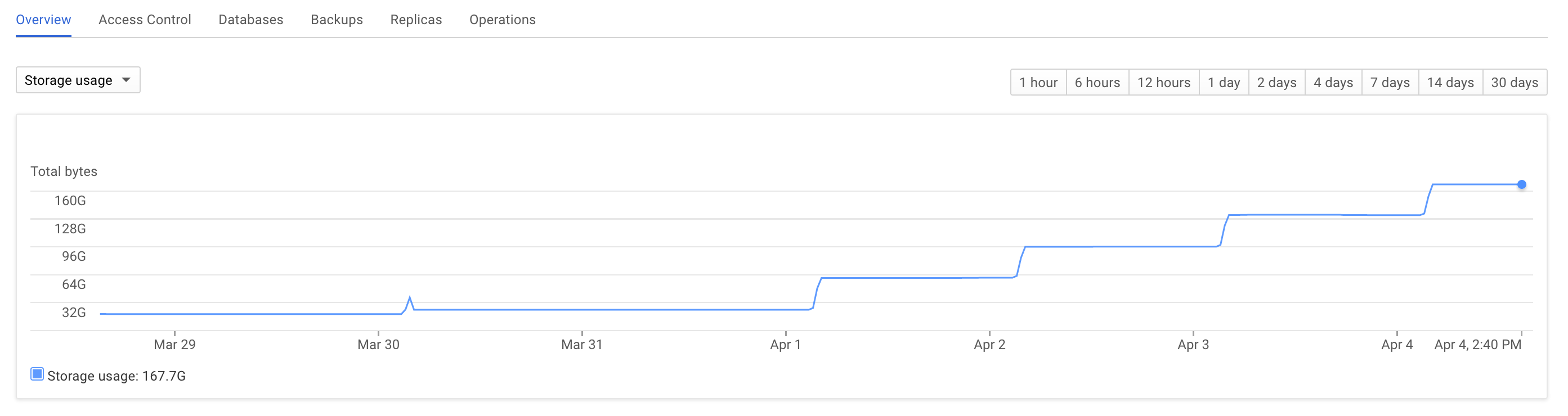View the Operations tab

tap(502, 20)
